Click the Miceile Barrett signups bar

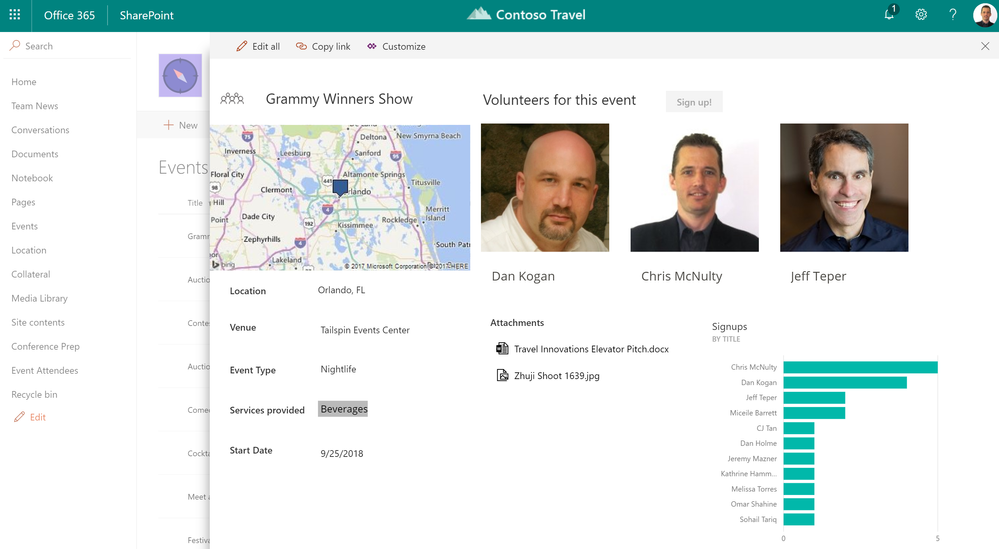point(814,413)
